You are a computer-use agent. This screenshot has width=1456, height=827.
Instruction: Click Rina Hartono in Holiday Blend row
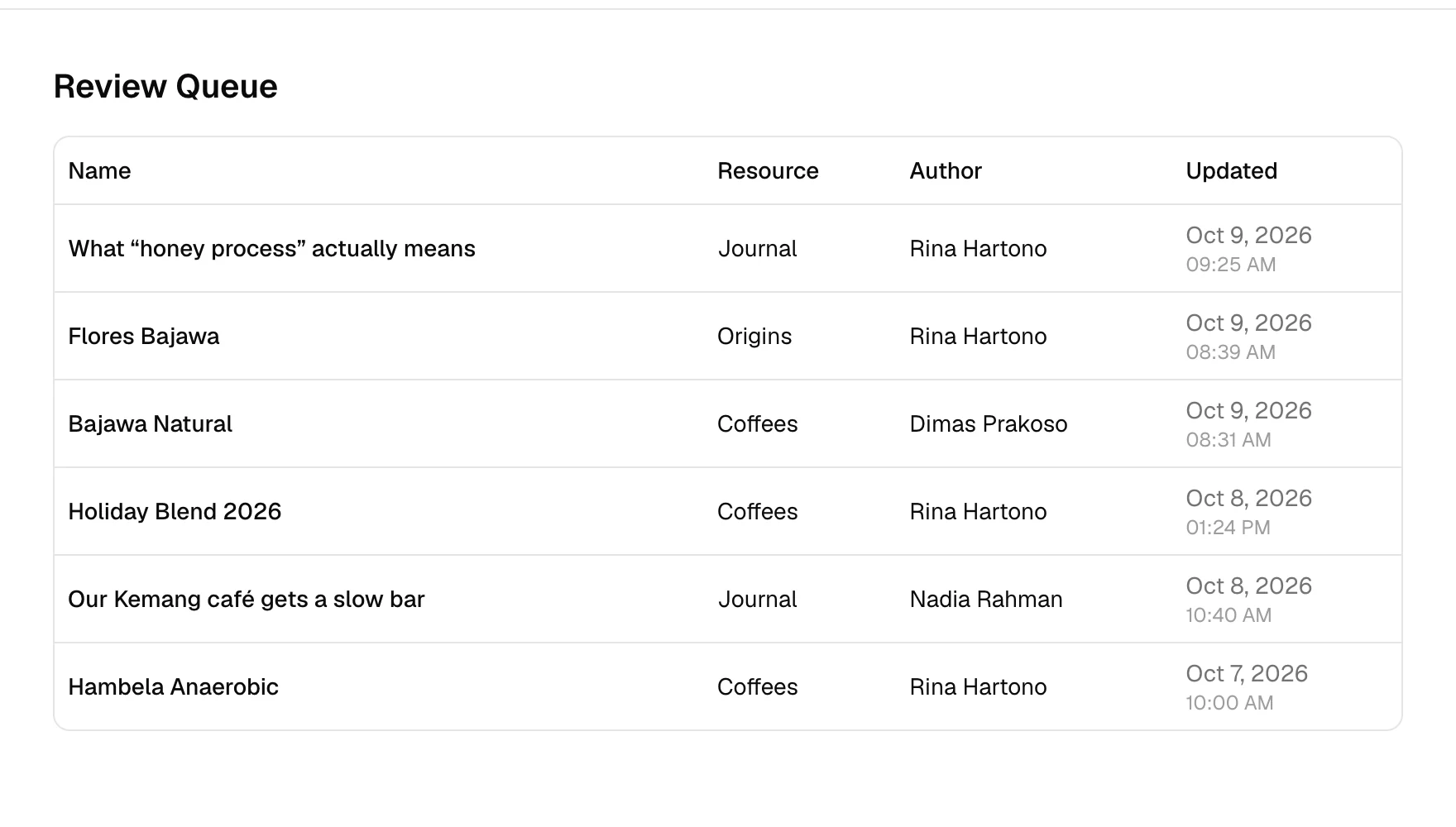[x=979, y=512]
